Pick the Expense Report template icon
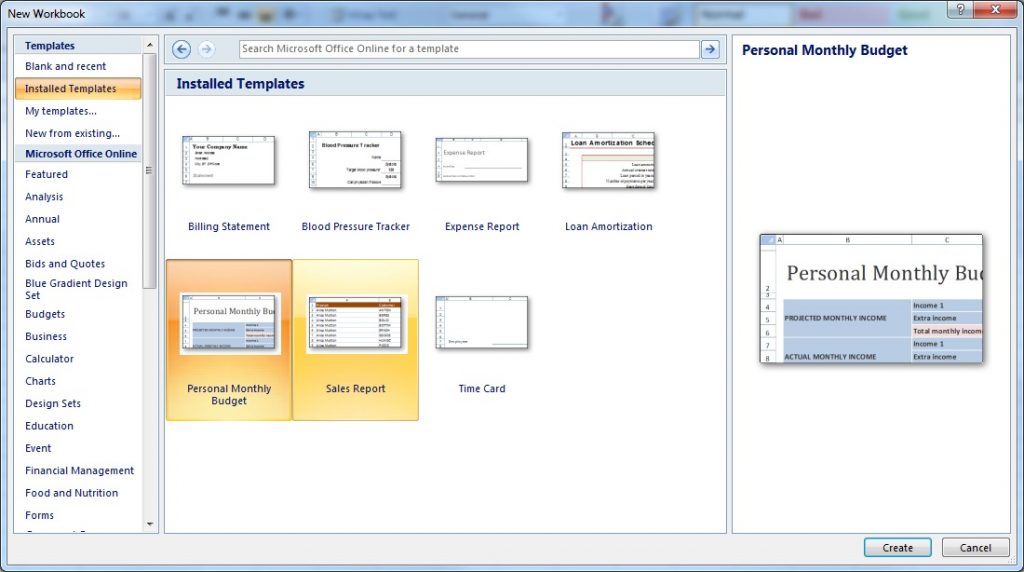This screenshot has width=1024, height=572. coord(482,161)
